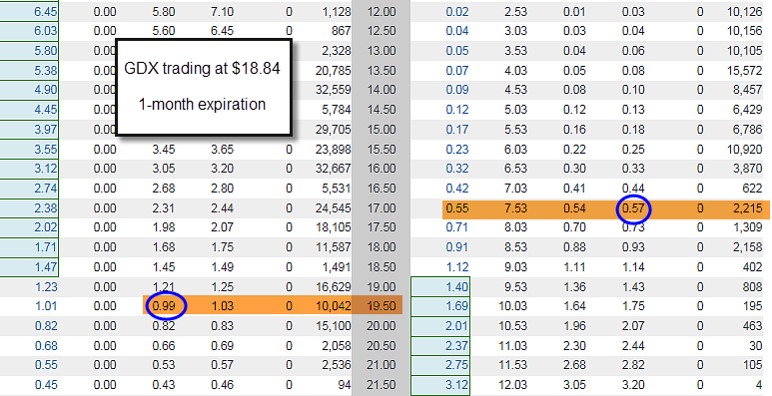Select call ask 1.49 in 18.50 row
772x396 pixels.
(x=222, y=266)
